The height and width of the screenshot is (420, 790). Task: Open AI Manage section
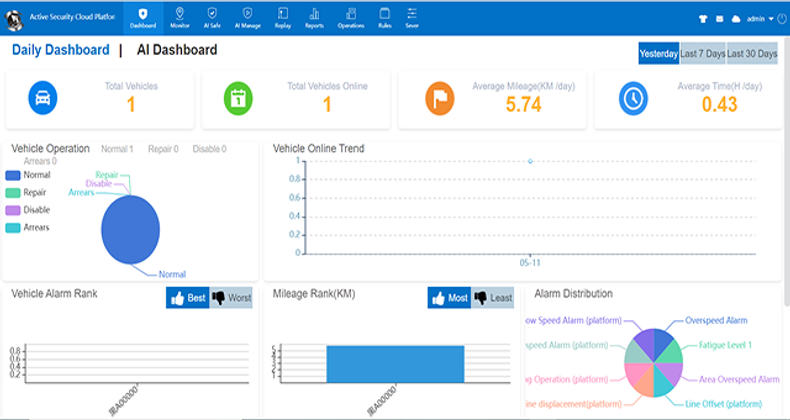[x=247, y=19]
